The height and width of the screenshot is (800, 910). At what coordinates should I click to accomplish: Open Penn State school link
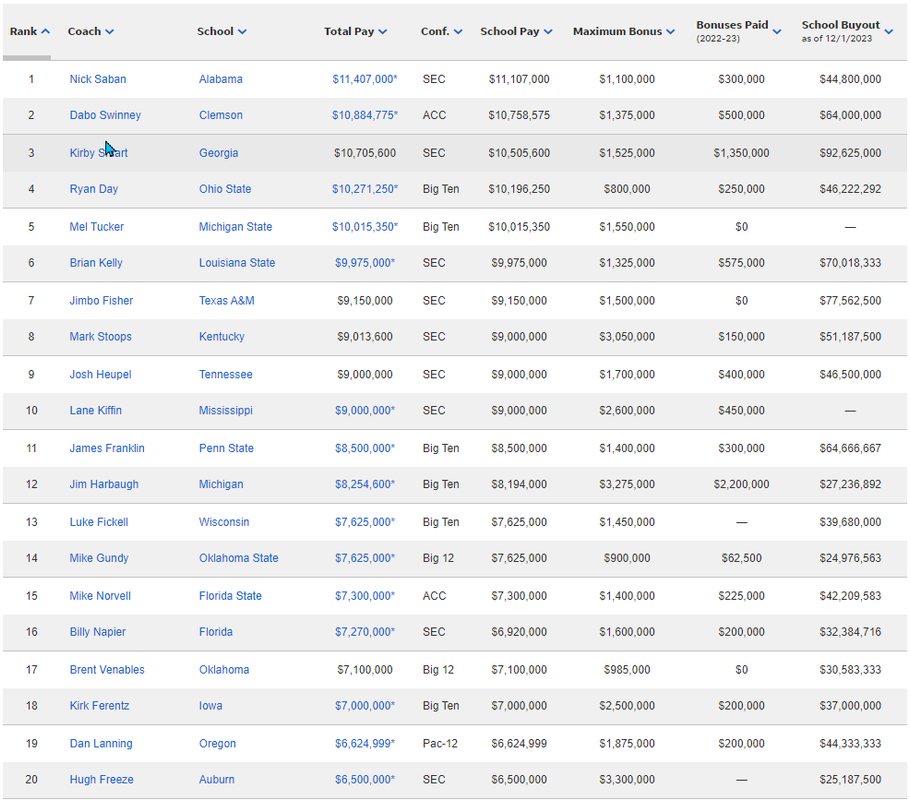click(x=226, y=448)
